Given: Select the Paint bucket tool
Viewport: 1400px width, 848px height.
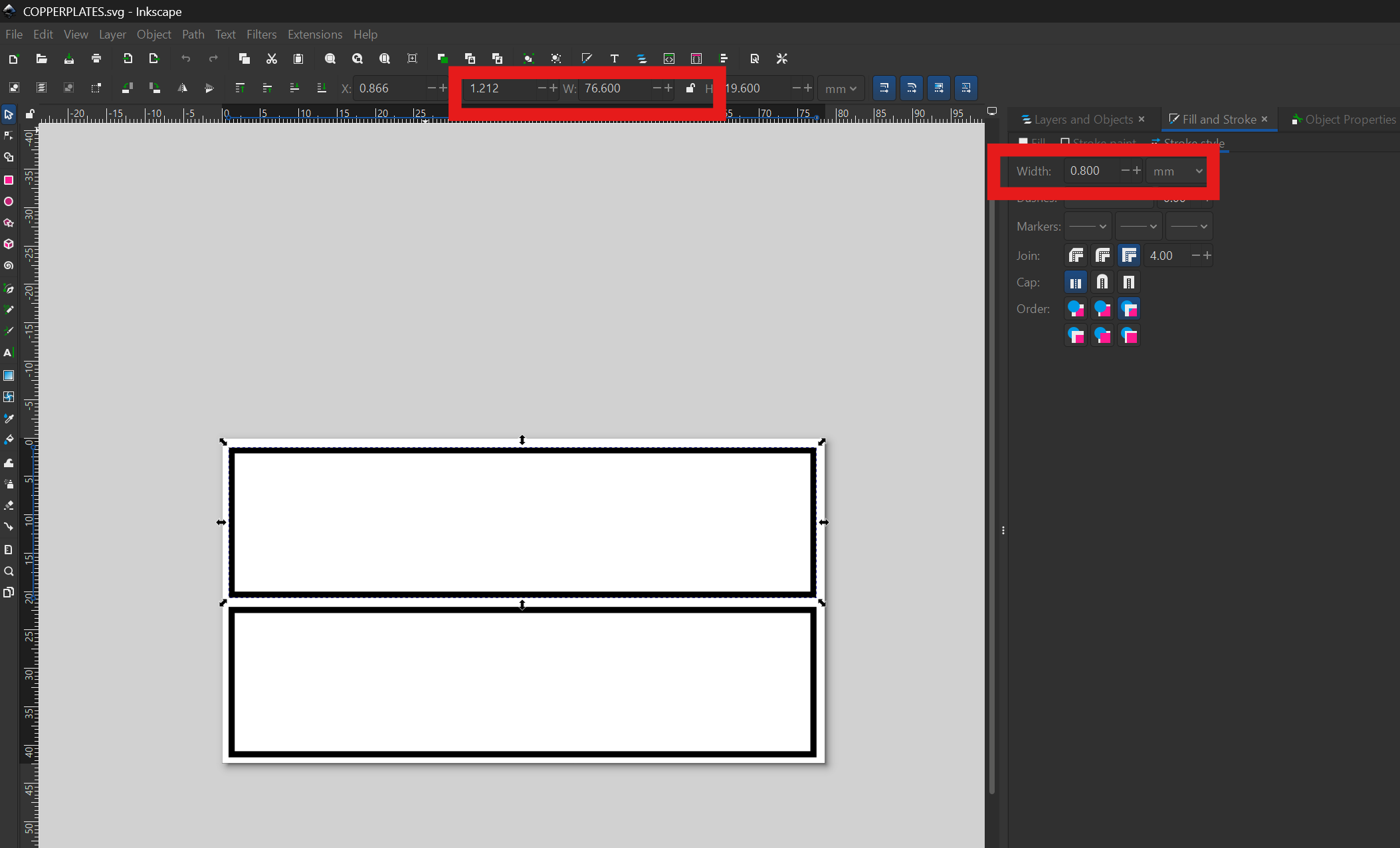Looking at the screenshot, I should 9,440.
